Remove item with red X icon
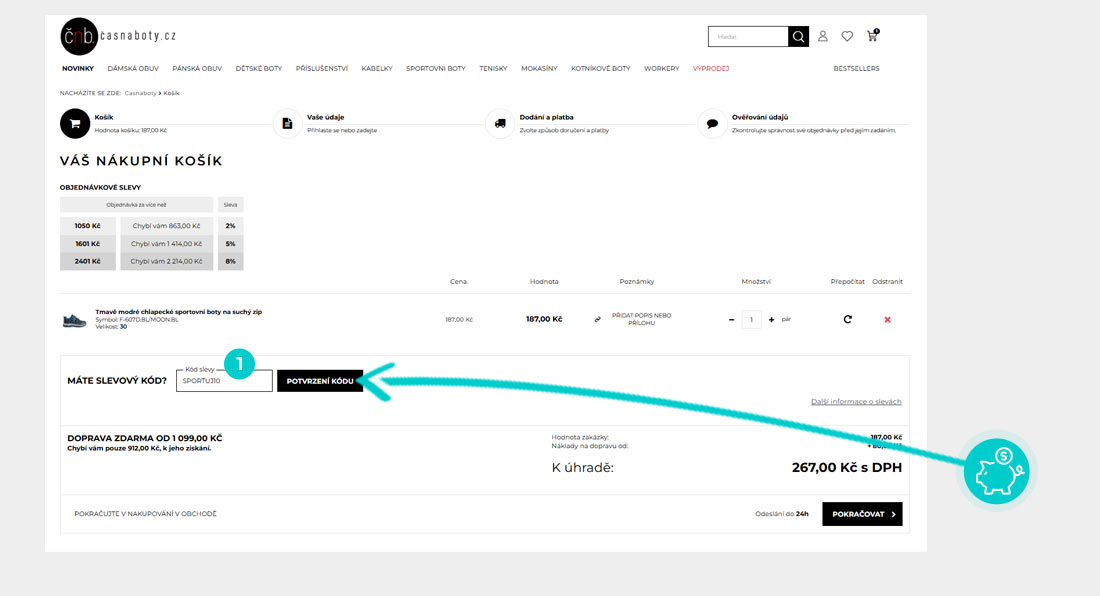 coord(887,320)
